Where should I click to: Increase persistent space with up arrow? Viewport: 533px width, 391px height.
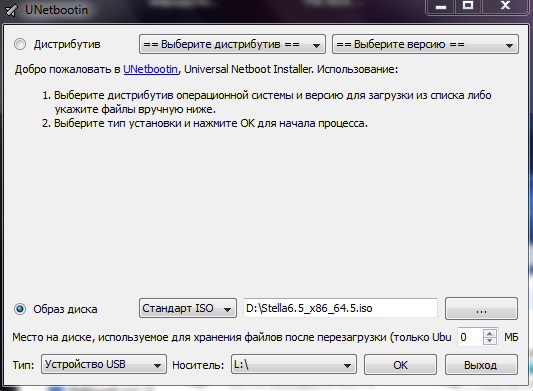pyautogui.click(x=489, y=333)
